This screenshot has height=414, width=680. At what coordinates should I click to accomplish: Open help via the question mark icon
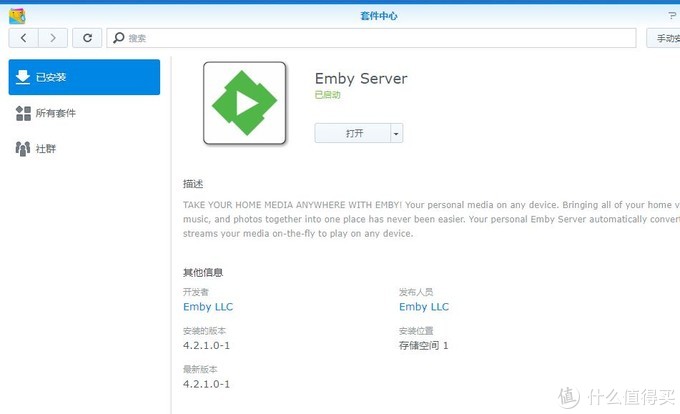coord(673,16)
